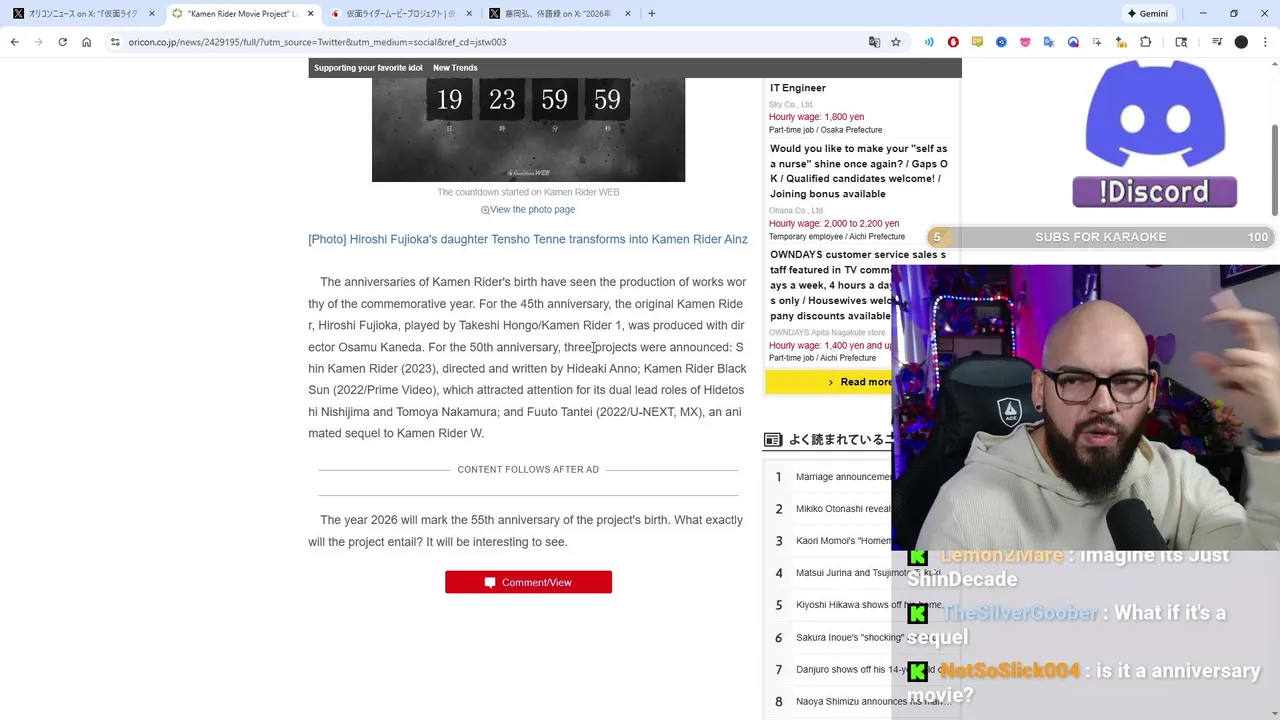Close the Kamen Rider Movie Project tab
Screen dimensions: 1280x720
[x=310, y=14]
